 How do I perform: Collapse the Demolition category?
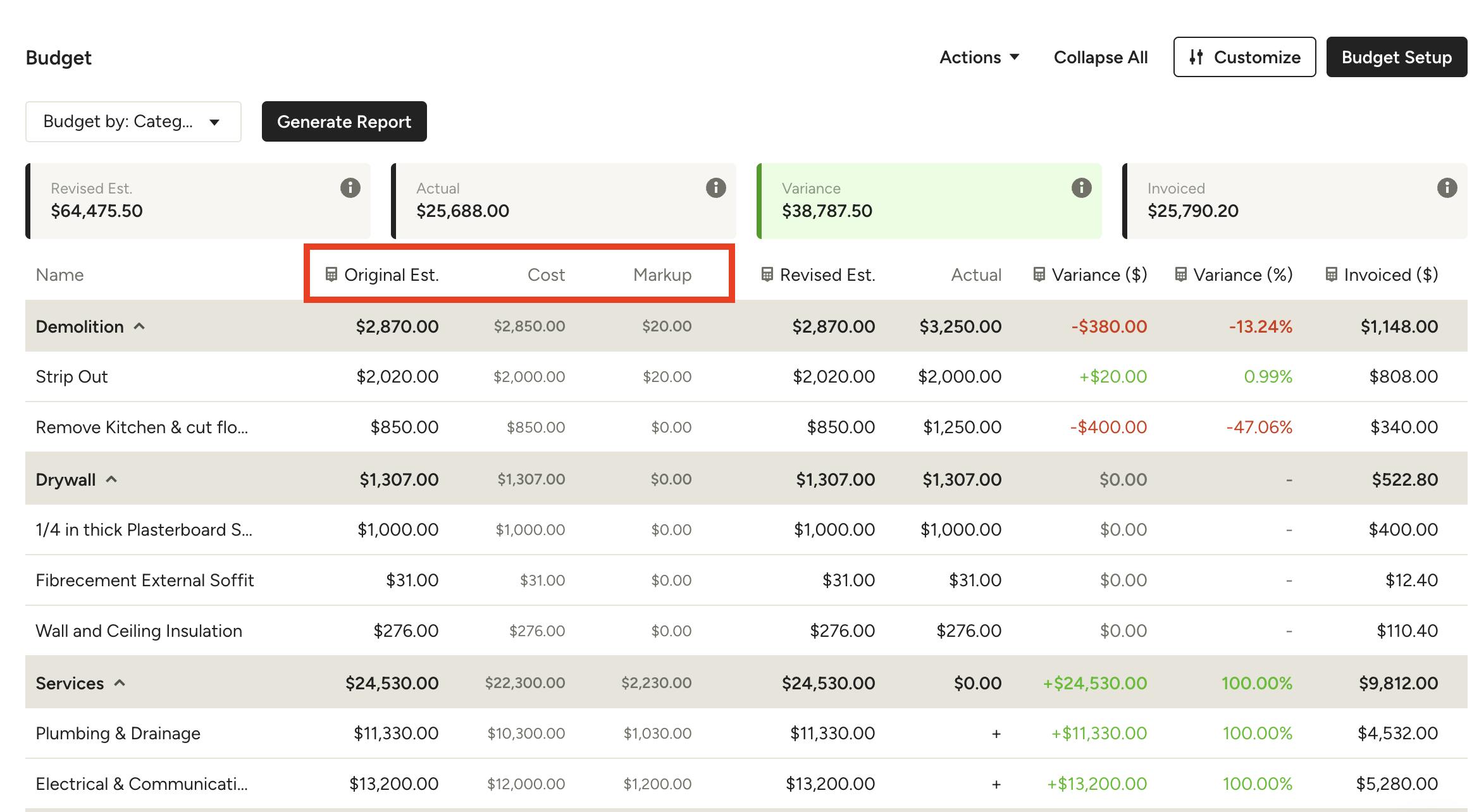[x=140, y=326]
